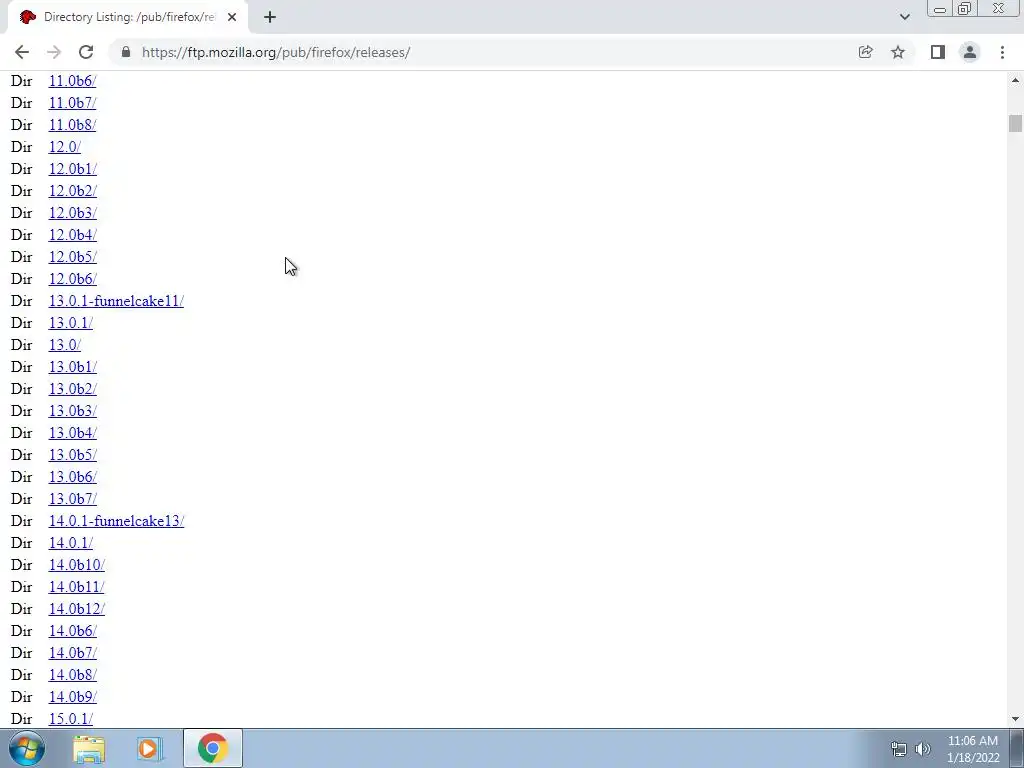Open the 12.0b4/ directory
Viewport: 1024px width, 768px height.
pyautogui.click(x=72, y=234)
